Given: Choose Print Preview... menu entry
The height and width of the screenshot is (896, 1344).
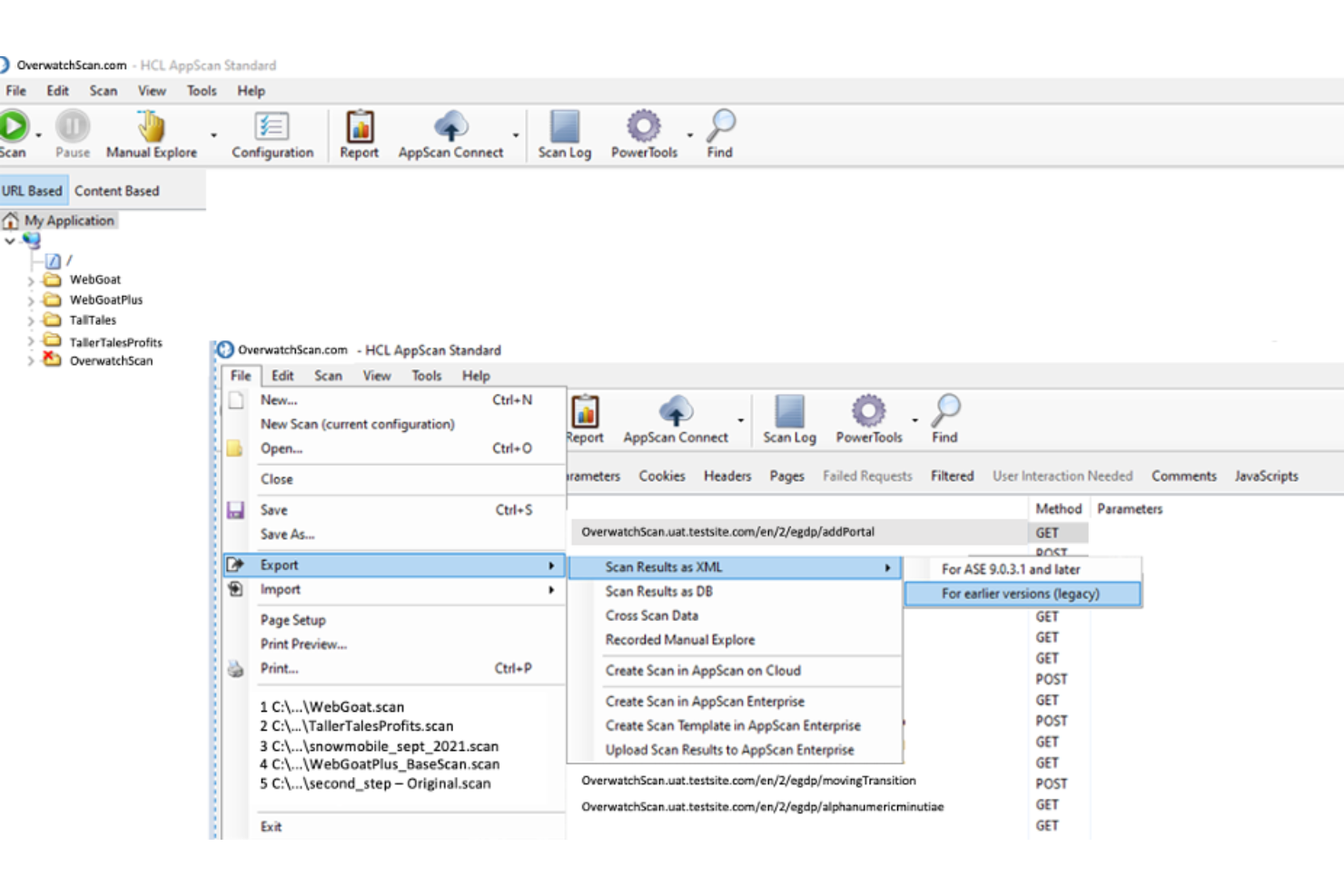Looking at the screenshot, I should point(394,645).
